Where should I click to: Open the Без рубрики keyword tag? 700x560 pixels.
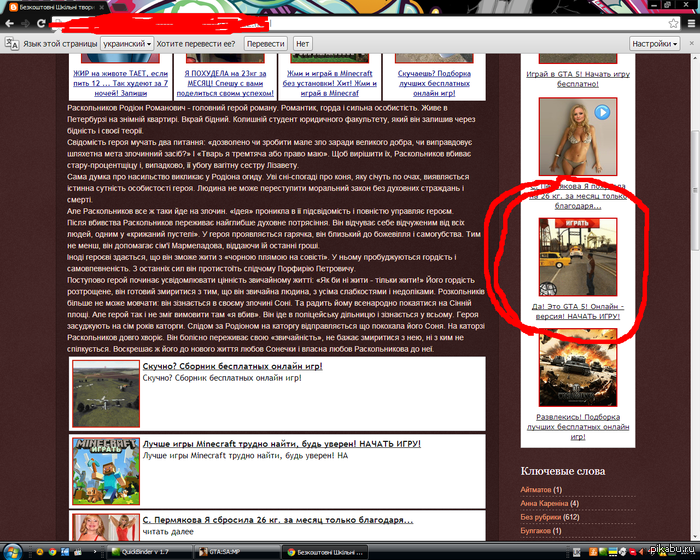(541, 517)
